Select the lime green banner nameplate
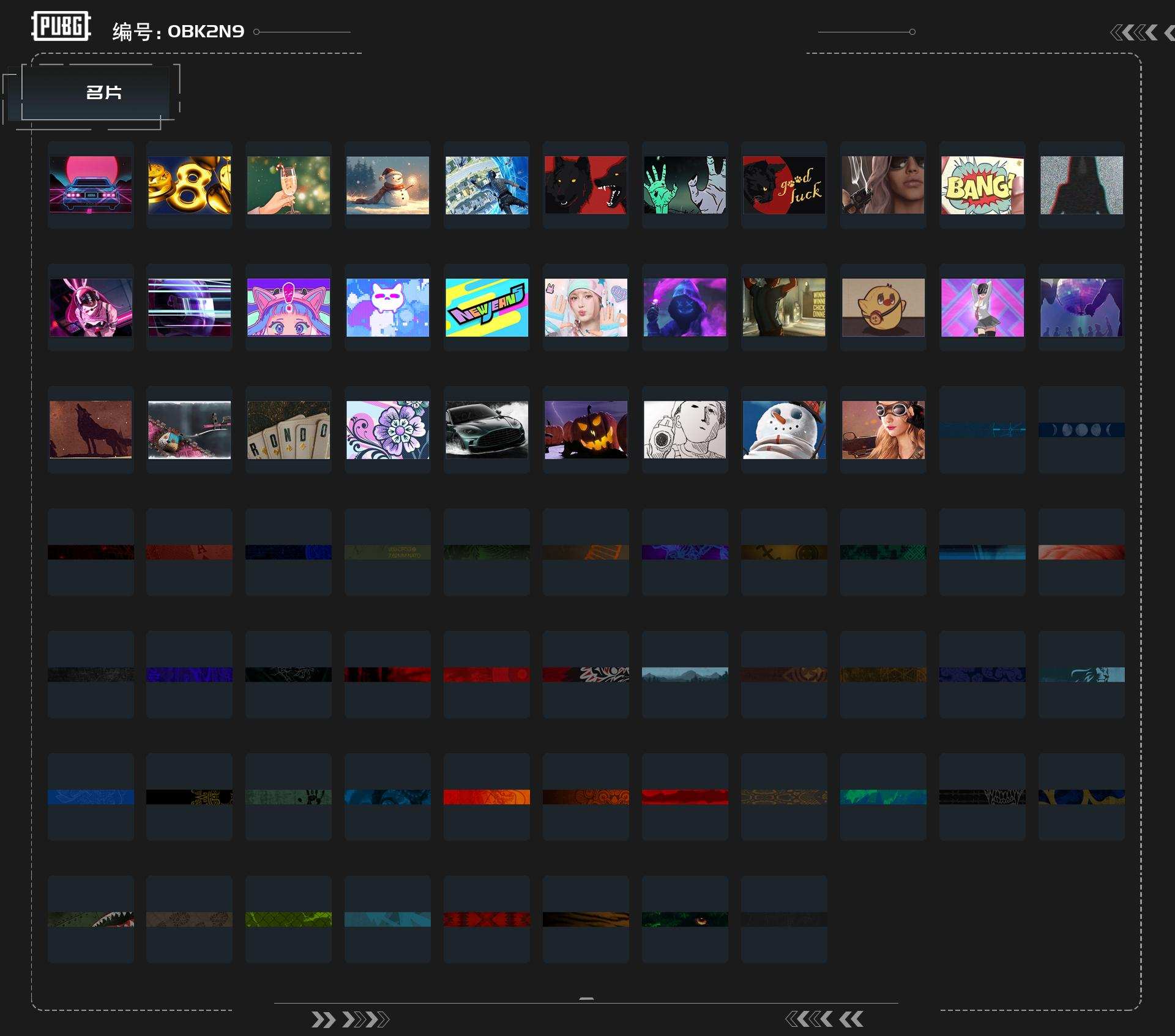 pos(289,919)
